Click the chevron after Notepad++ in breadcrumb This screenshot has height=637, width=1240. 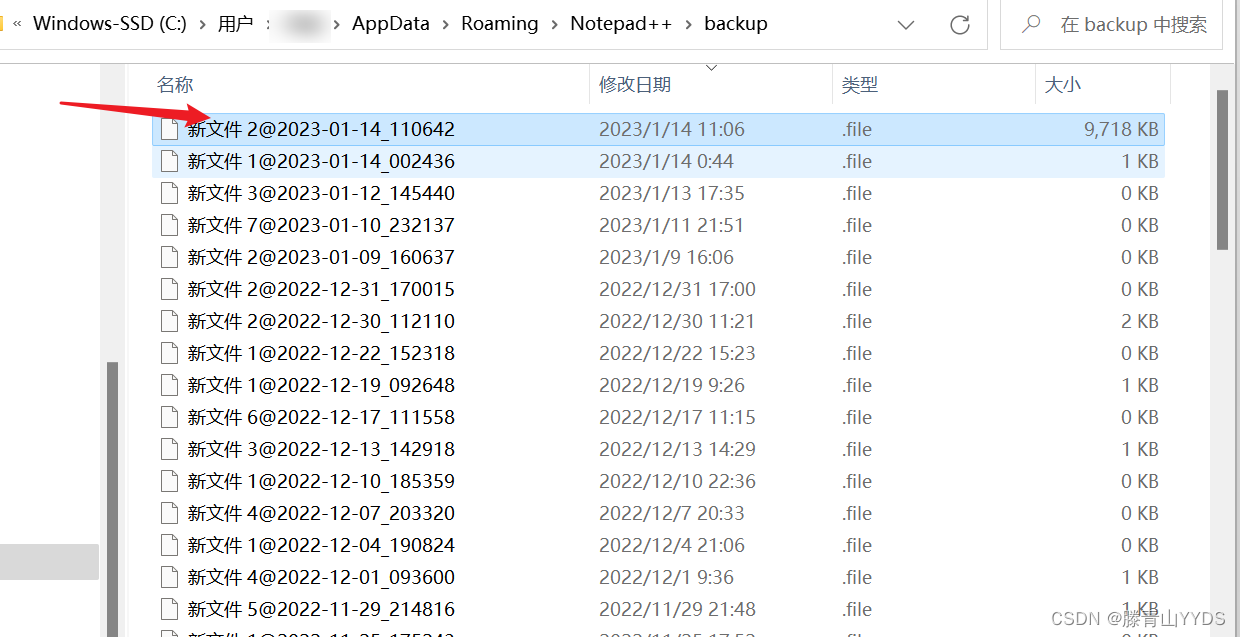coord(689,23)
